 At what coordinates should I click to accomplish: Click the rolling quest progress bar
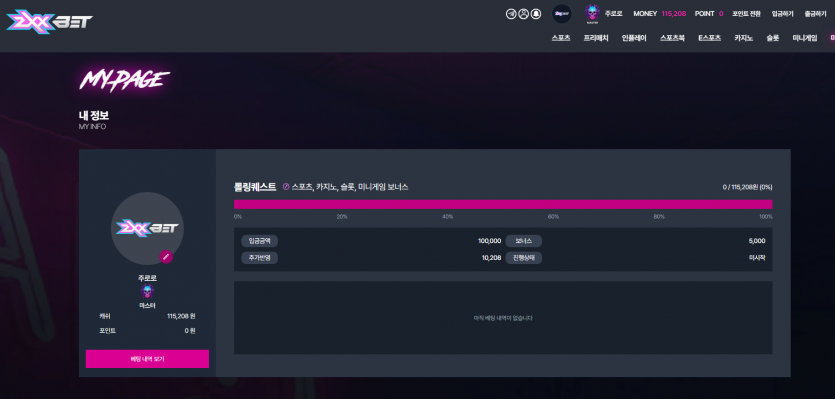pos(503,205)
